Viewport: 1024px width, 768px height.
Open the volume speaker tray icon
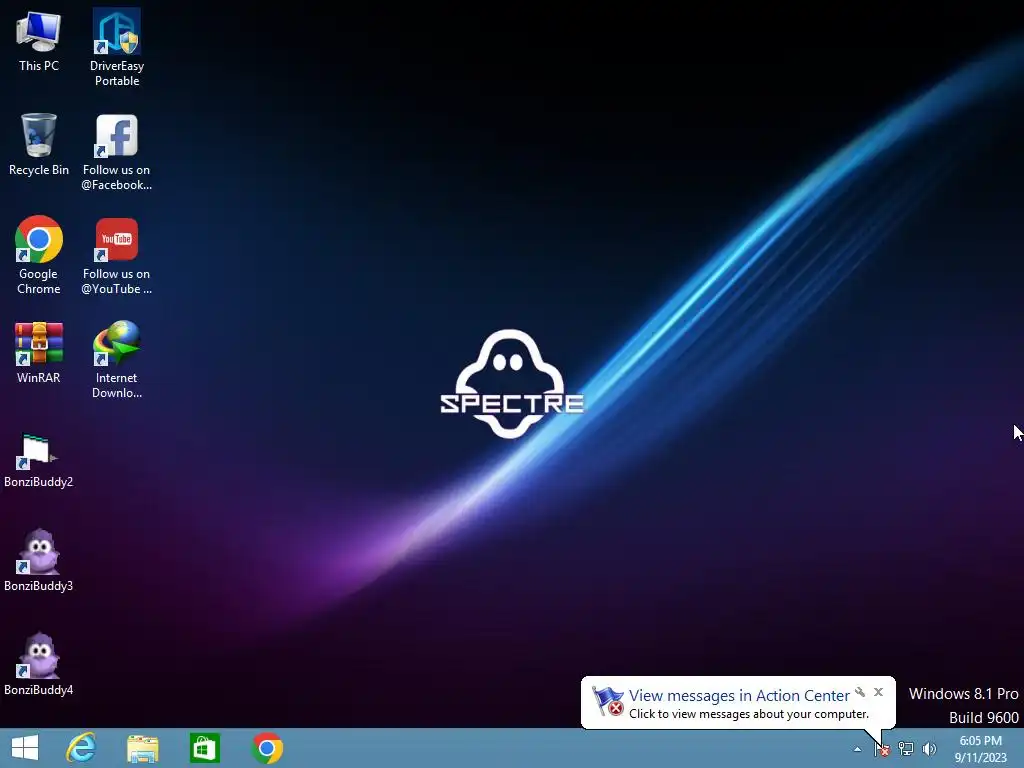(x=929, y=749)
